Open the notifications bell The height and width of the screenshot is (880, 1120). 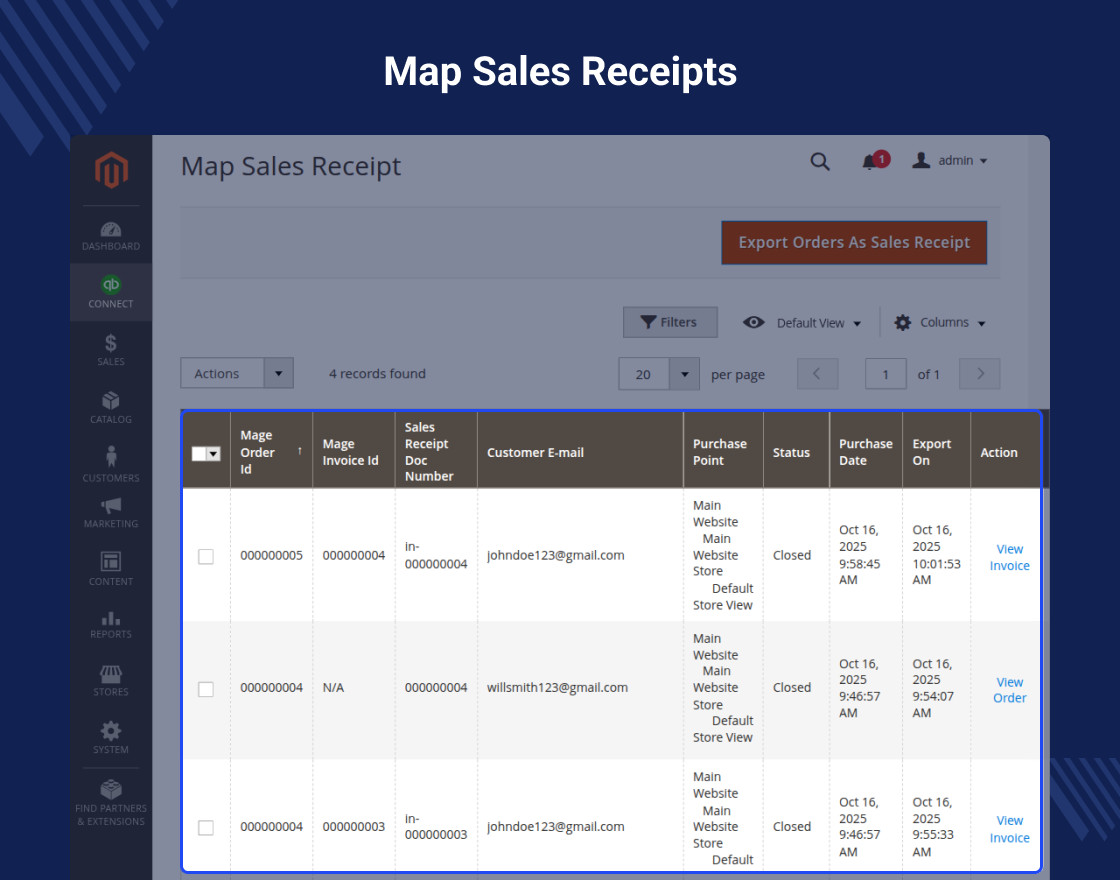[x=874, y=161]
